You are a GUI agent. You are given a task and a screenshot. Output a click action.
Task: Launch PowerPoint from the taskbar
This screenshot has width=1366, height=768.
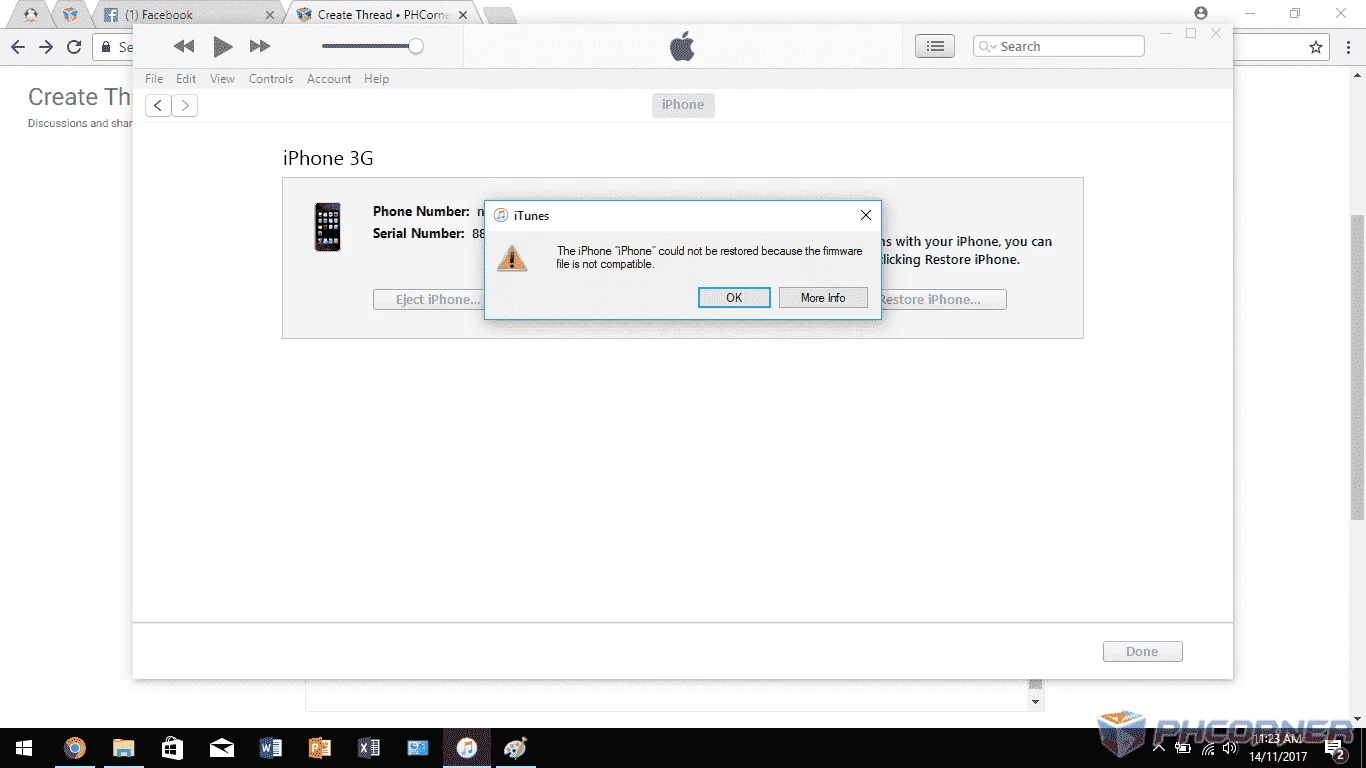319,748
